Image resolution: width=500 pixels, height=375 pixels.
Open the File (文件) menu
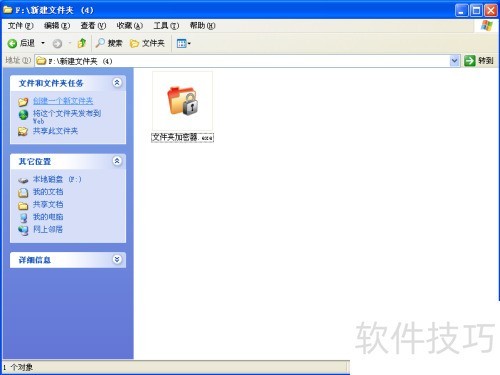pyautogui.click(x=20, y=26)
